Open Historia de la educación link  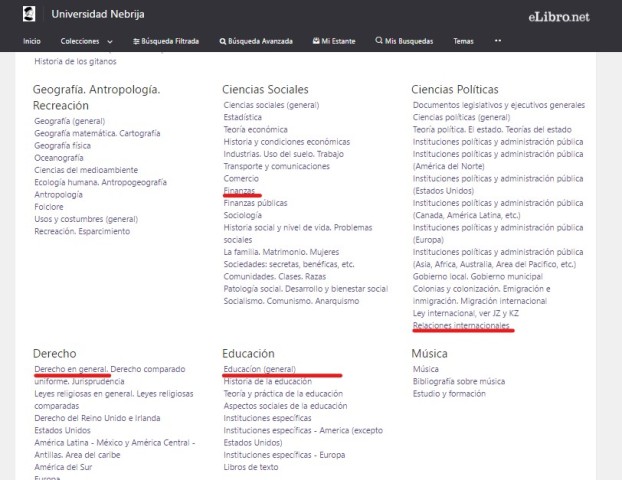(x=268, y=382)
